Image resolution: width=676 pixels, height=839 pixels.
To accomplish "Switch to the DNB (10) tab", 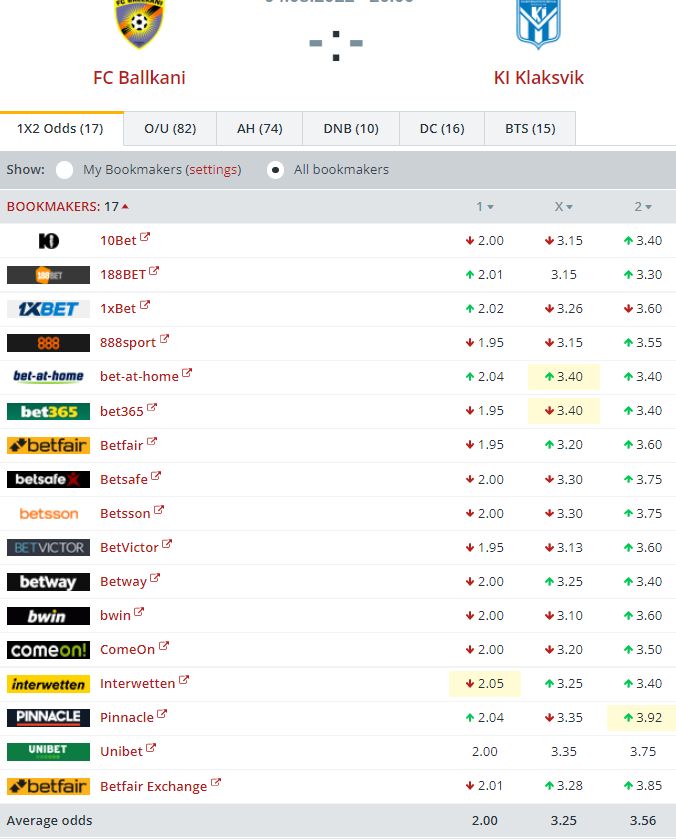I will pyautogui.click(x=351, y=128).
